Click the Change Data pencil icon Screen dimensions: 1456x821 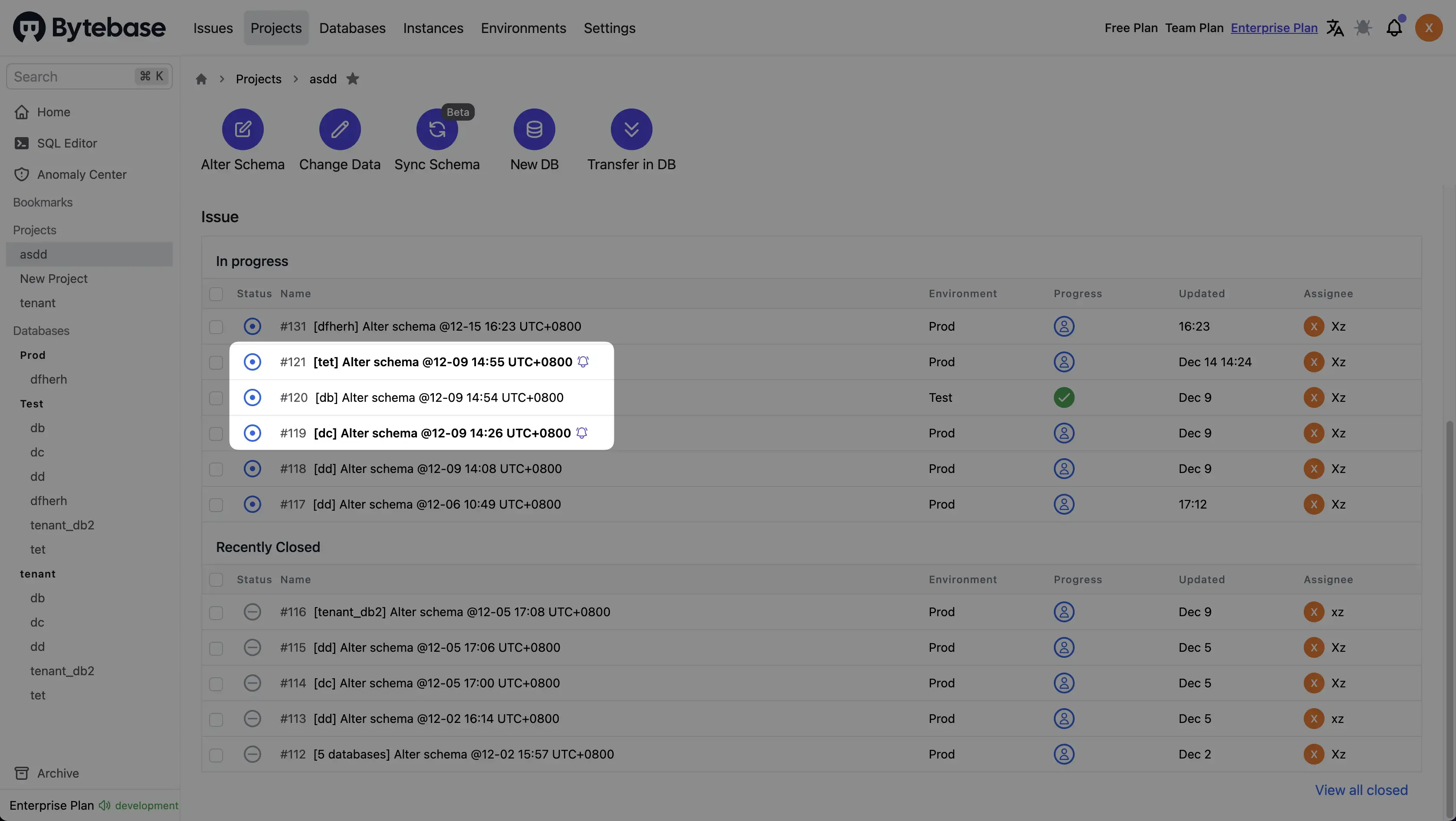pos(340,129)
